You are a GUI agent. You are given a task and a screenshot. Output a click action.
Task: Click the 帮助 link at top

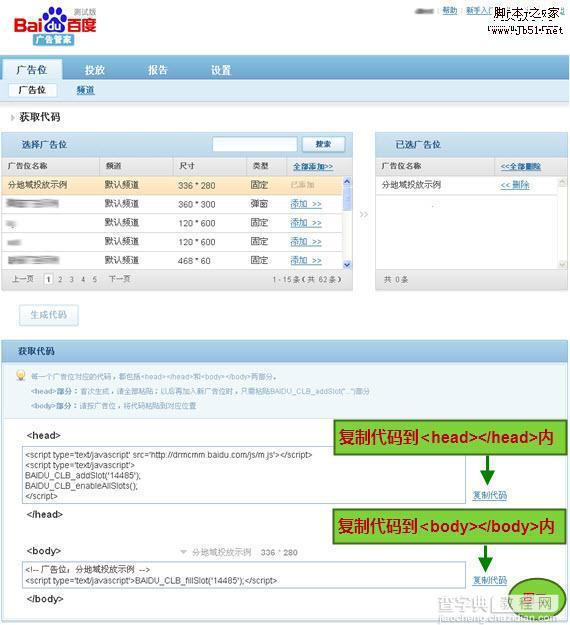[450, 10]
